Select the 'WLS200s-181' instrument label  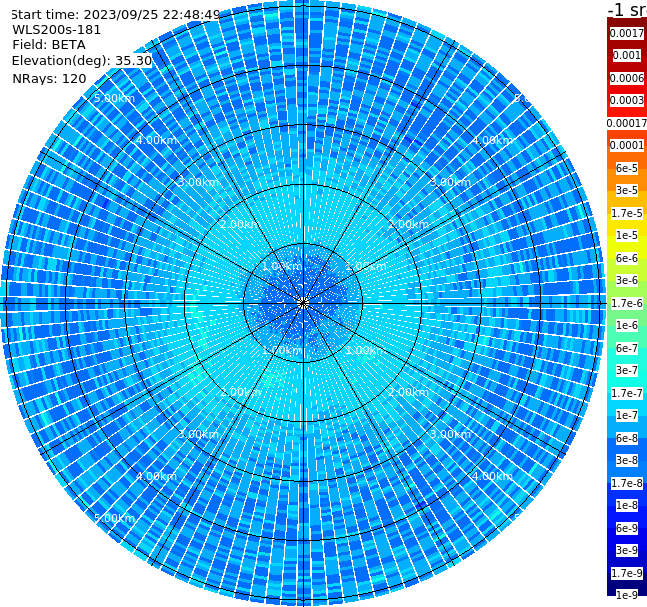(57, 30)
